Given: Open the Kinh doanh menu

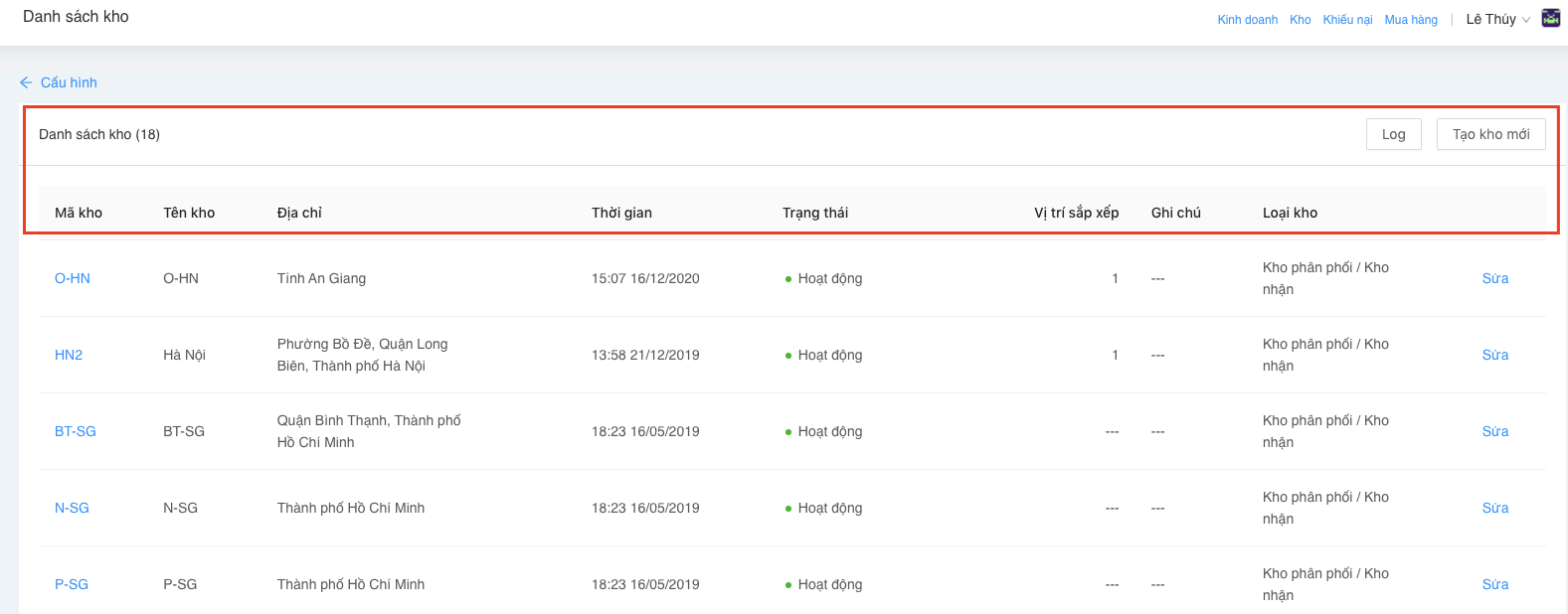Looking at the screenshot, I should [x=1247, y=20].
